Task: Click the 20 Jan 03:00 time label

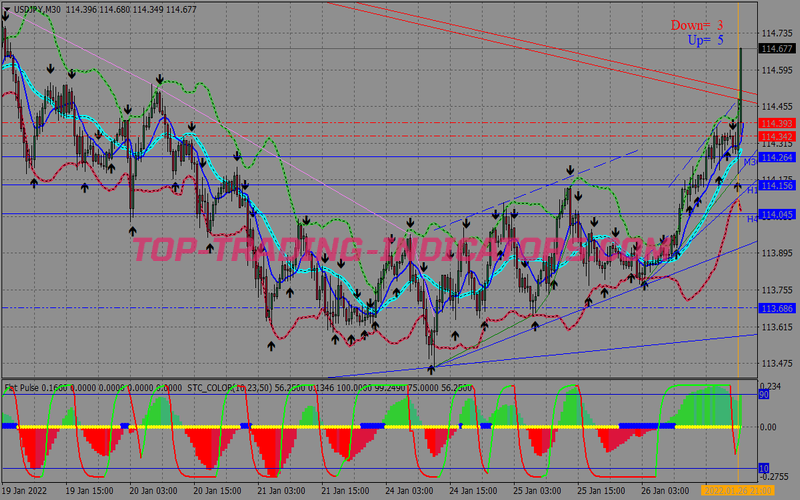Action: tap(153, 491)
